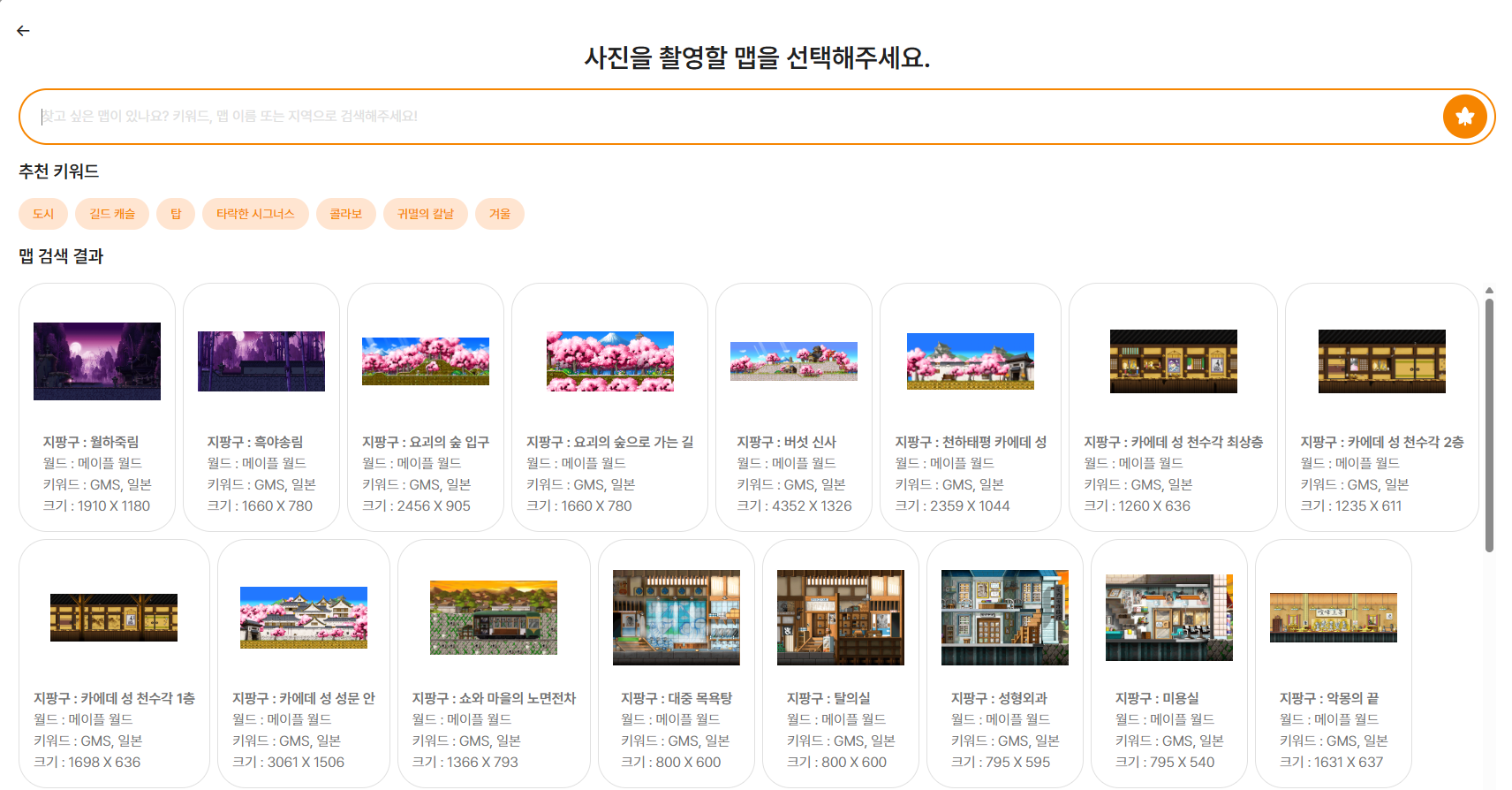Click the '크기 : 2359 X 1044' size text
This screenshot has width=1512, height=790.
pyautogui.click(x=952, y=506)
